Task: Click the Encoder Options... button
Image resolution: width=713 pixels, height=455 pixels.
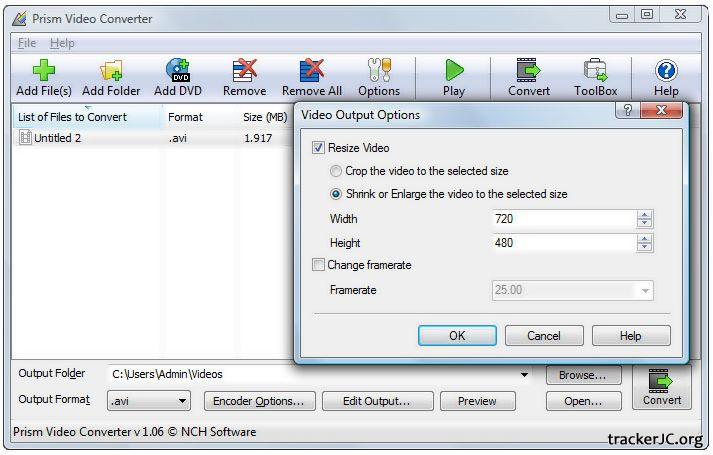Action: (x=259, y=401)
